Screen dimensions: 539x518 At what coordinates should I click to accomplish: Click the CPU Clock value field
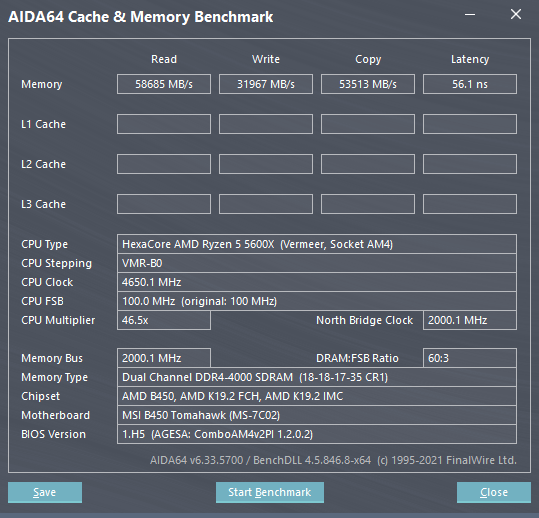pos(317,282)
